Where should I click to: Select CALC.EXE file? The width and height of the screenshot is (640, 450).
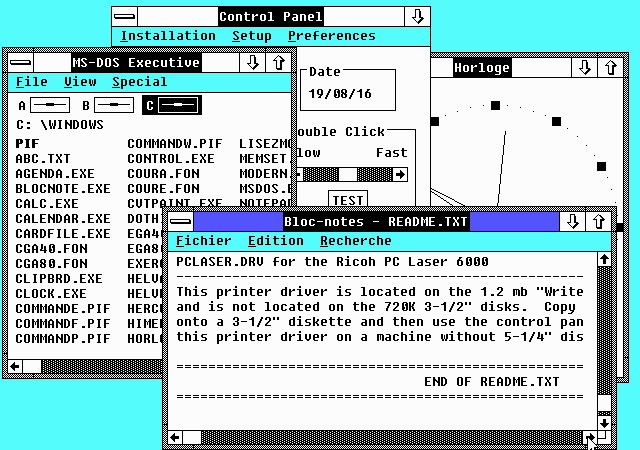coord(47,203)
